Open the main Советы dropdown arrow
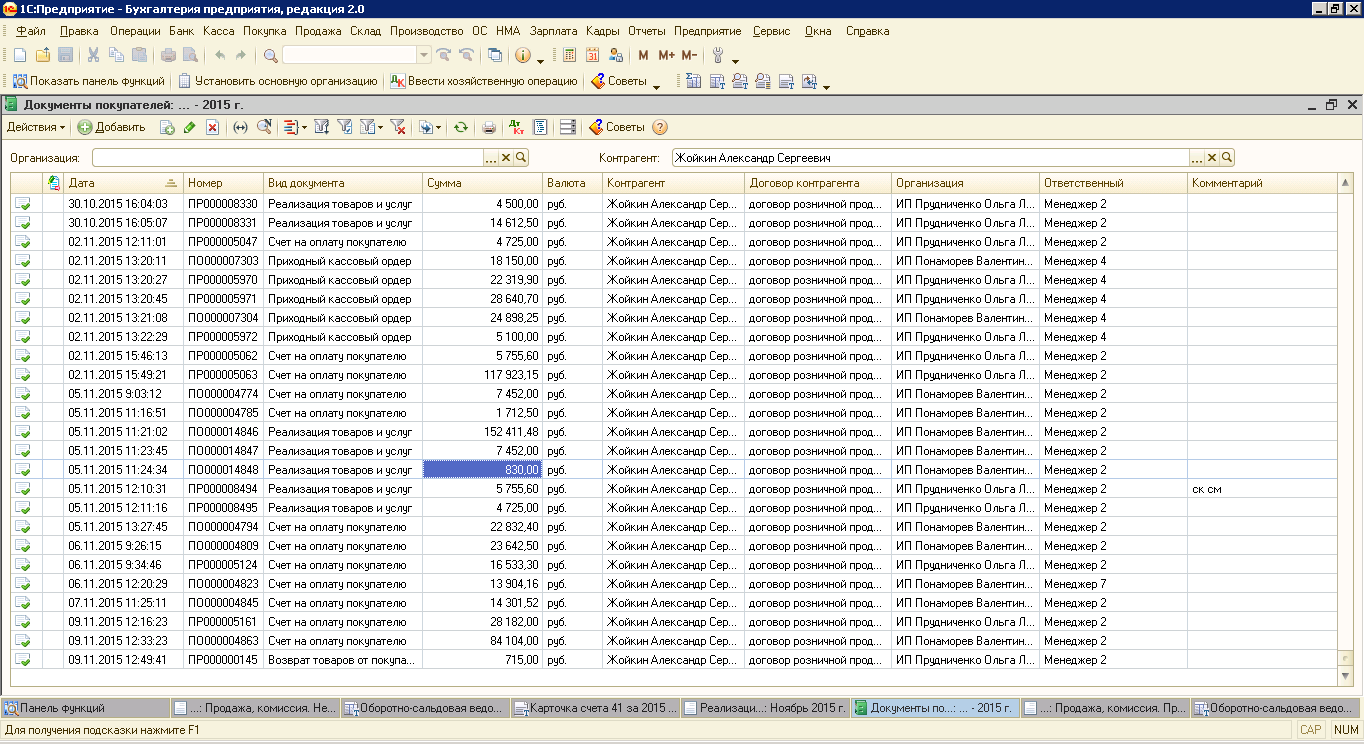The image size is (1364, 744). (656, 87)
